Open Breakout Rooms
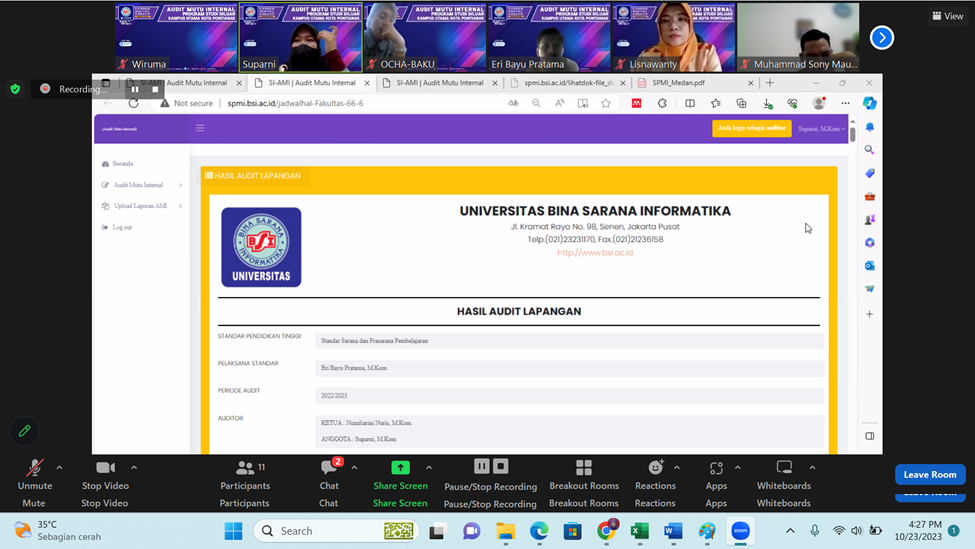 coord(584,476)
